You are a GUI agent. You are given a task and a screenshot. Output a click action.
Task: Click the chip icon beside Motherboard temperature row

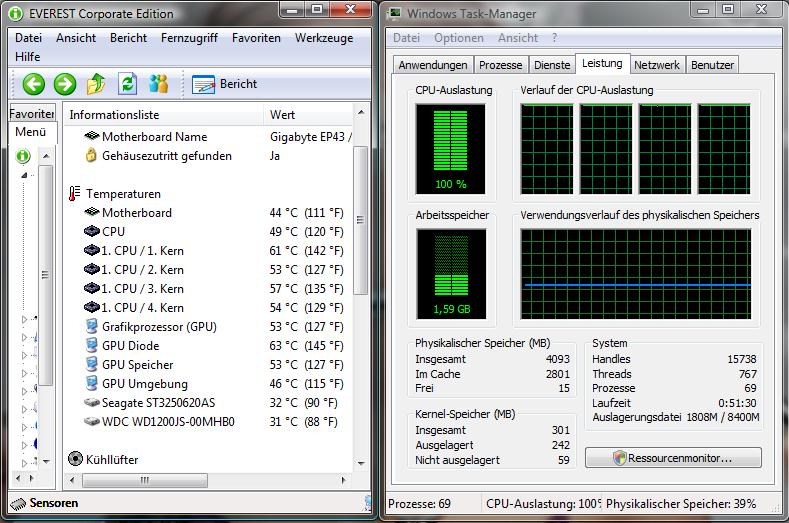(x=92, y=212)
